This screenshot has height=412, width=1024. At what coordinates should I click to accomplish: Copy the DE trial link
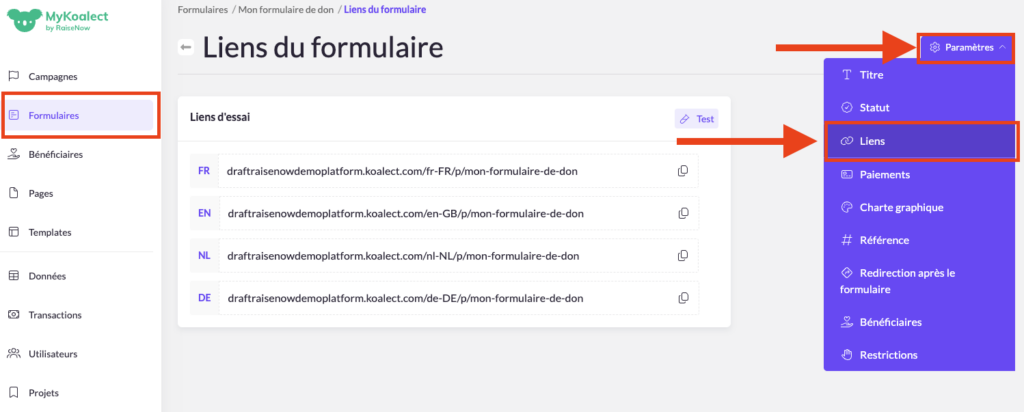[x=683, y=297]
